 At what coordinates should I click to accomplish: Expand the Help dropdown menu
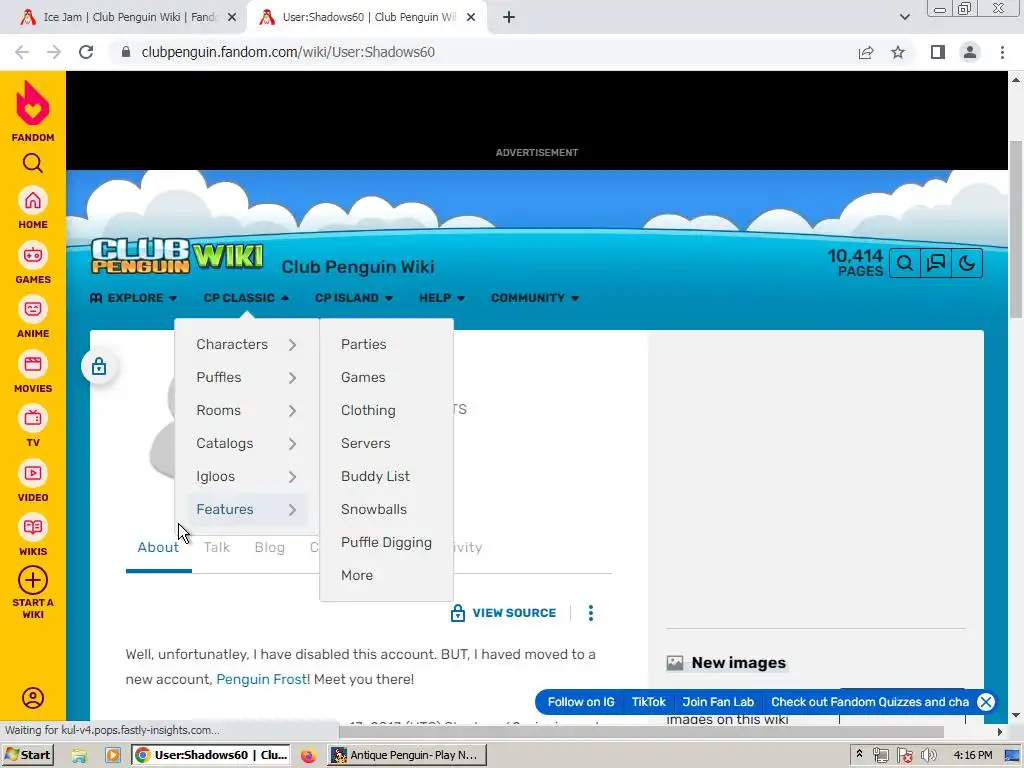point(441,298)
